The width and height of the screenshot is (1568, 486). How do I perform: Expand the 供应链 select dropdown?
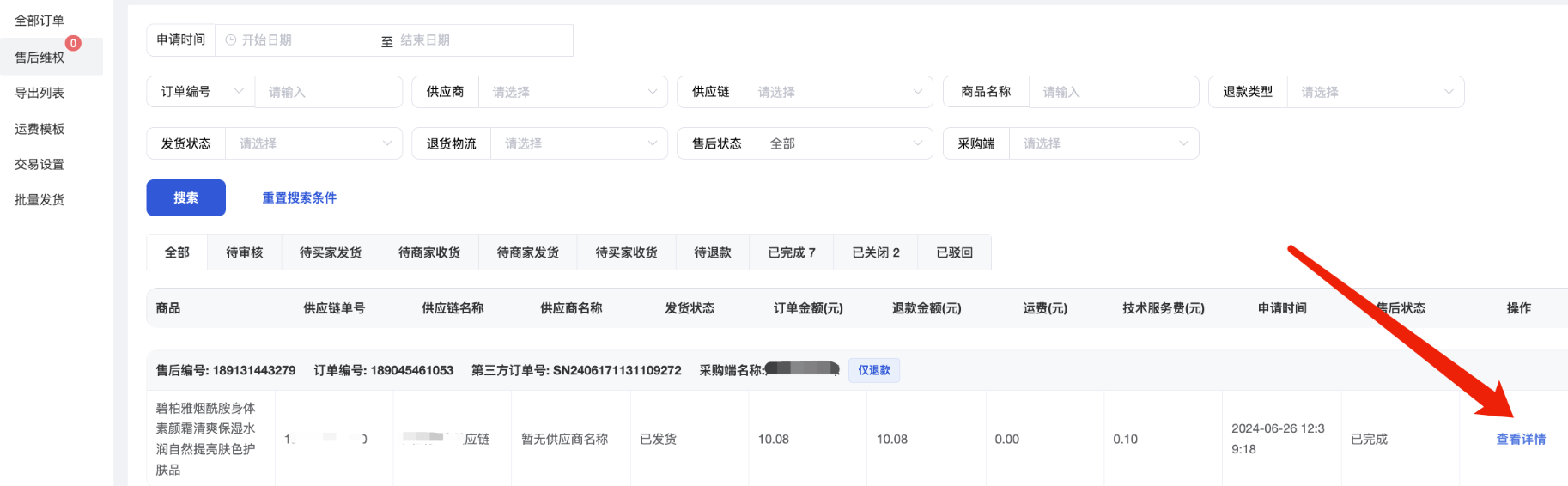click(837, 92)
